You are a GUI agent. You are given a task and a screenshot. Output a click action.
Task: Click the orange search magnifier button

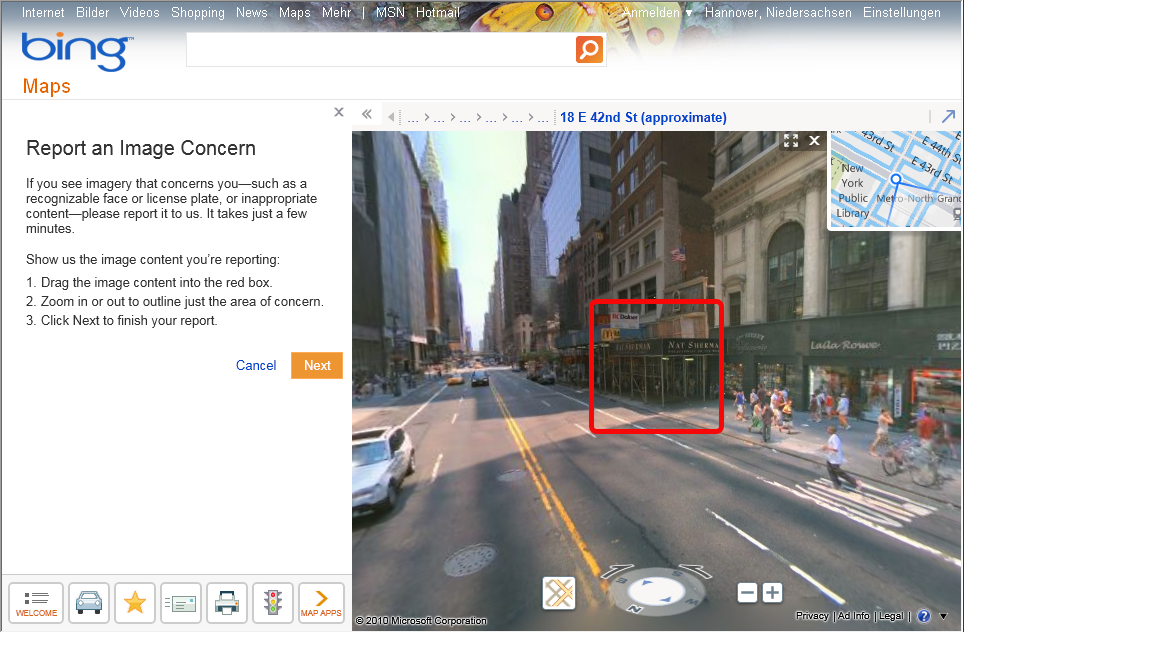[588, 49]
